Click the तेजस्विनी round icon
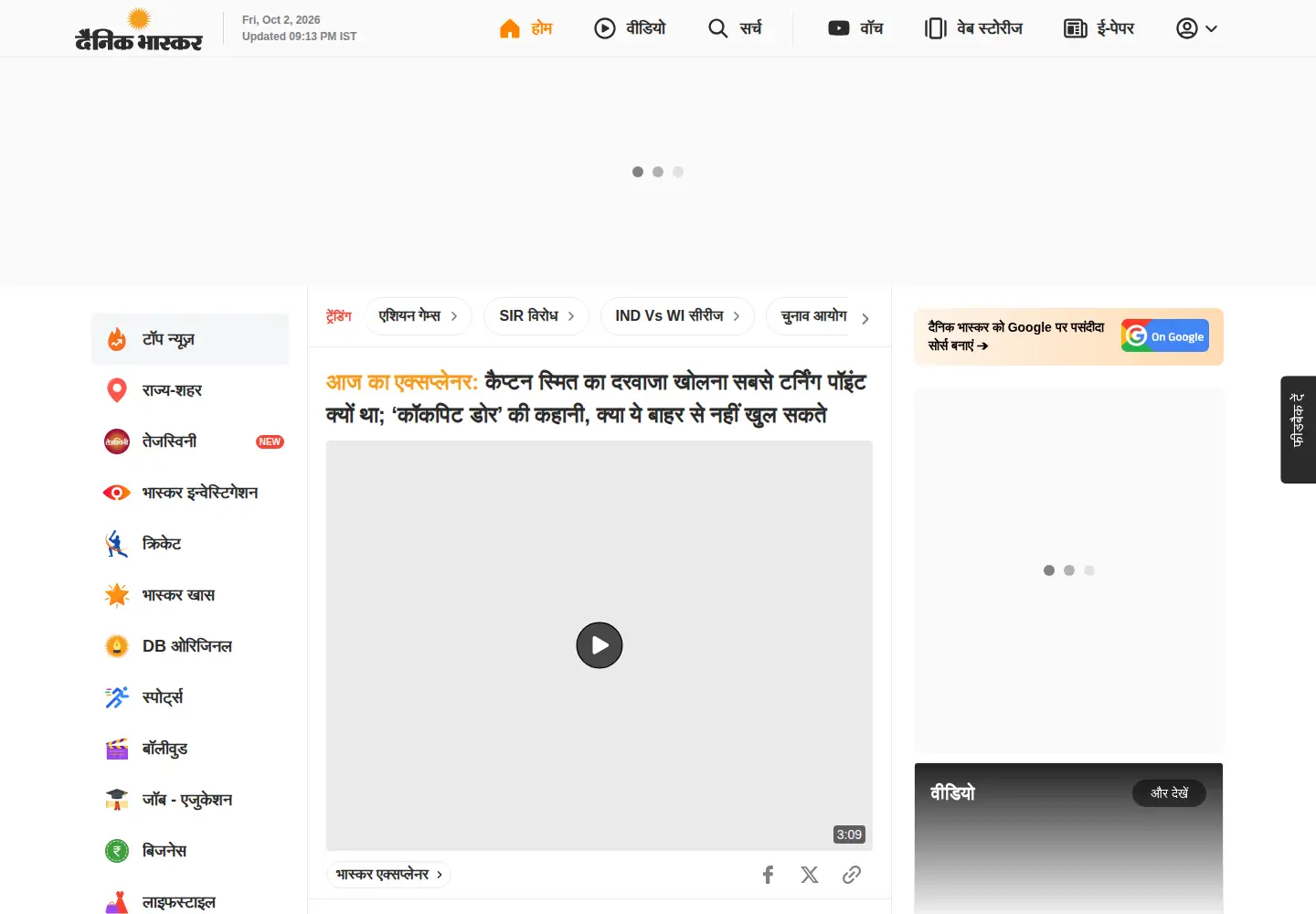 tap(117, 441)
